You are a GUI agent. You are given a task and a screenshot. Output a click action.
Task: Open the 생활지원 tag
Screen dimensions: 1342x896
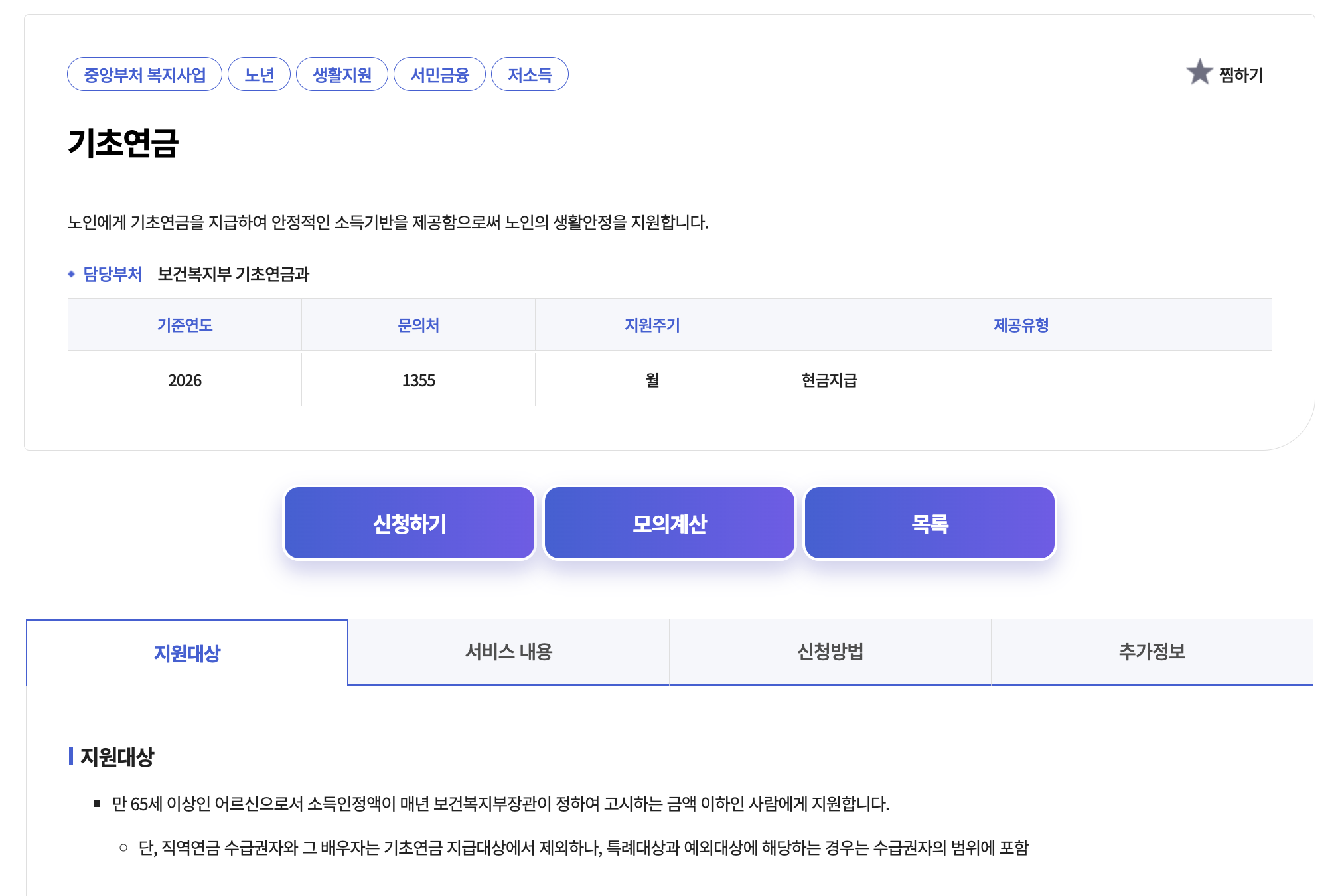(342, 74)
